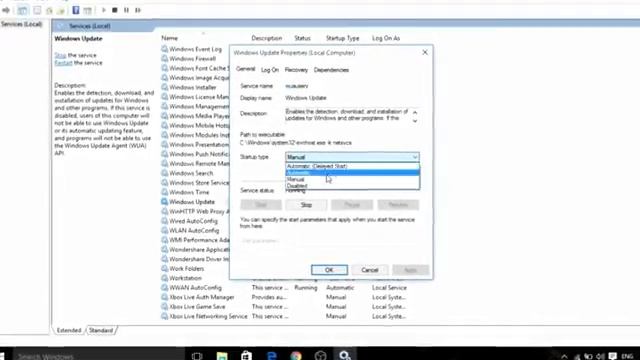Select the Xbox Live Auth Manager service row
640x360 pixels.
coord(284,297)
